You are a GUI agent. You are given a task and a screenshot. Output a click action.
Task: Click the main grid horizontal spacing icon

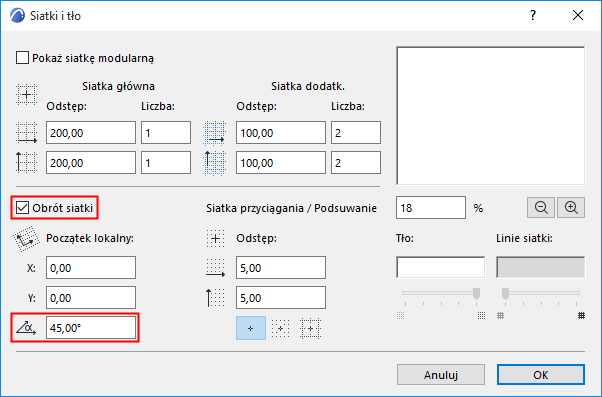coord(26,133)
